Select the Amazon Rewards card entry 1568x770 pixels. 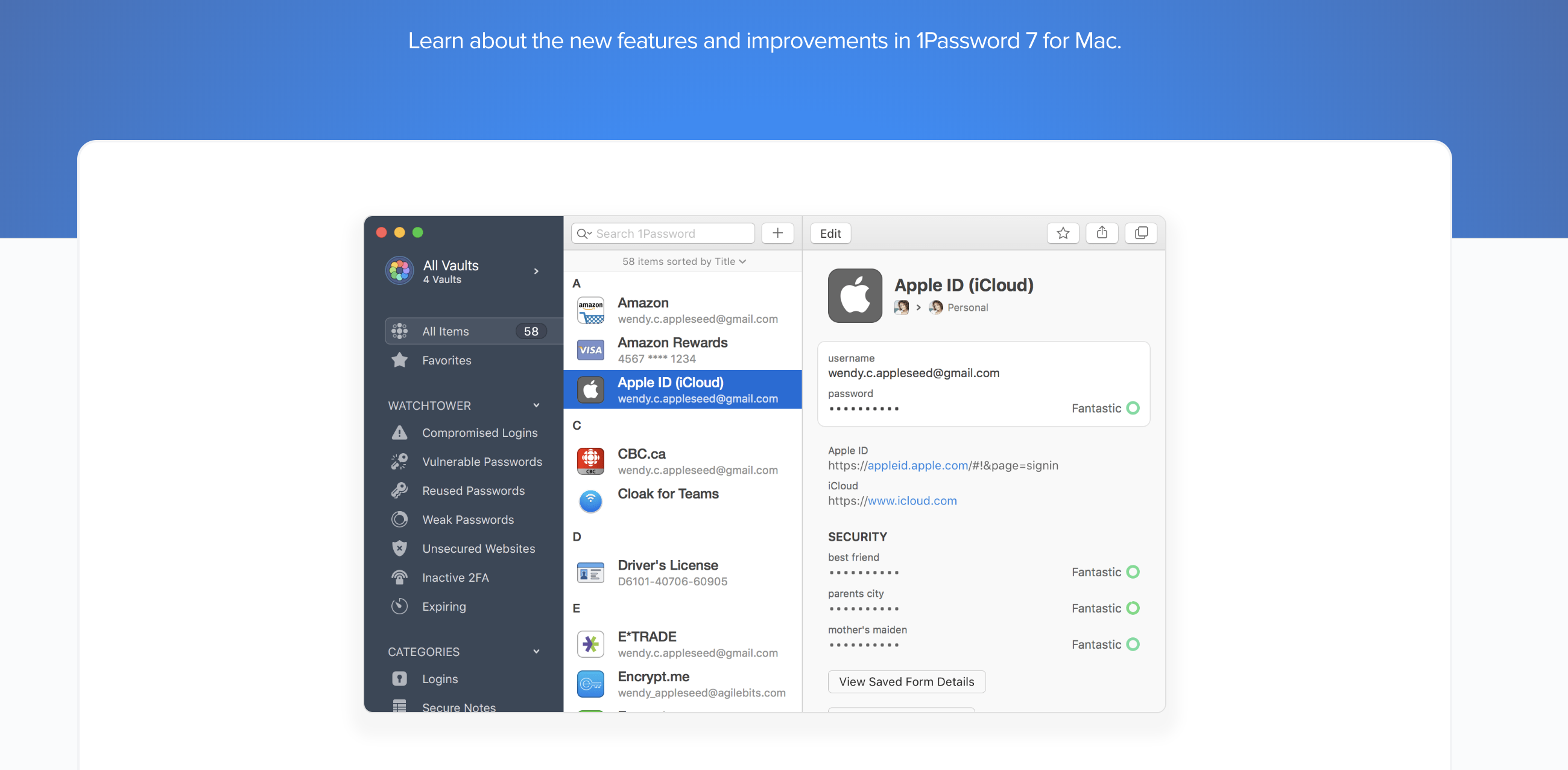[x=682, y=350]
